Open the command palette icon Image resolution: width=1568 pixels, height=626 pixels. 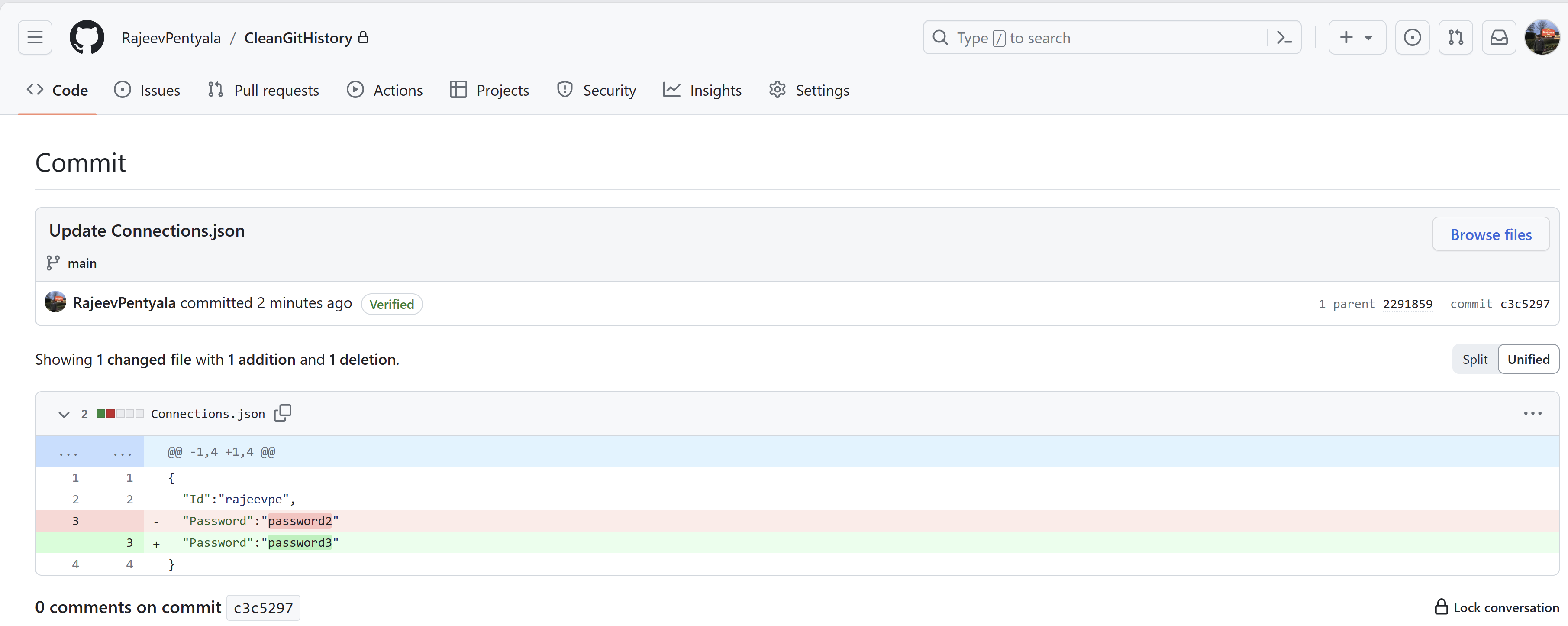[1284, 38]
